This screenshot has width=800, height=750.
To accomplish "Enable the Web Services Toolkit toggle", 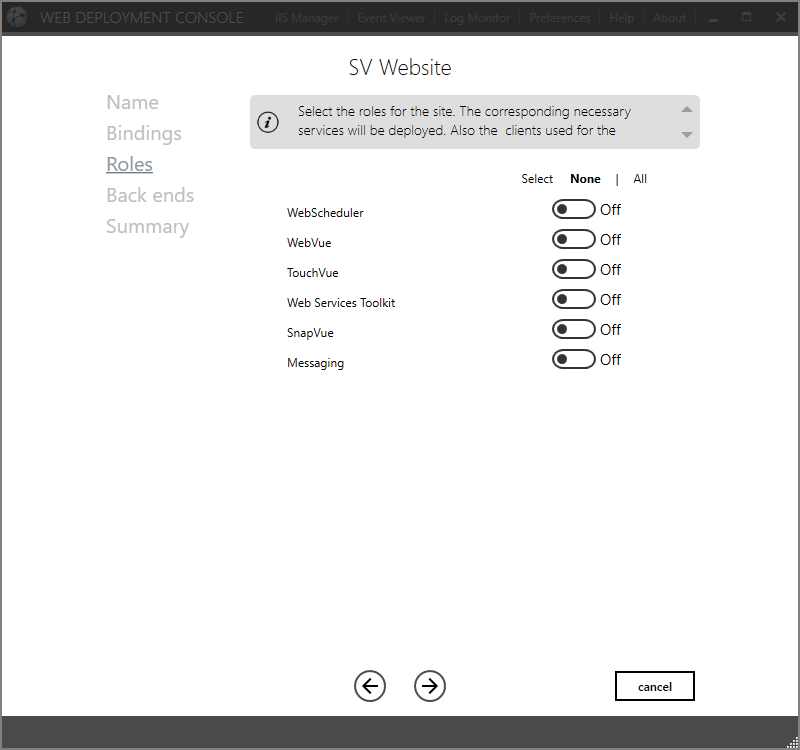I will (574, 300).
